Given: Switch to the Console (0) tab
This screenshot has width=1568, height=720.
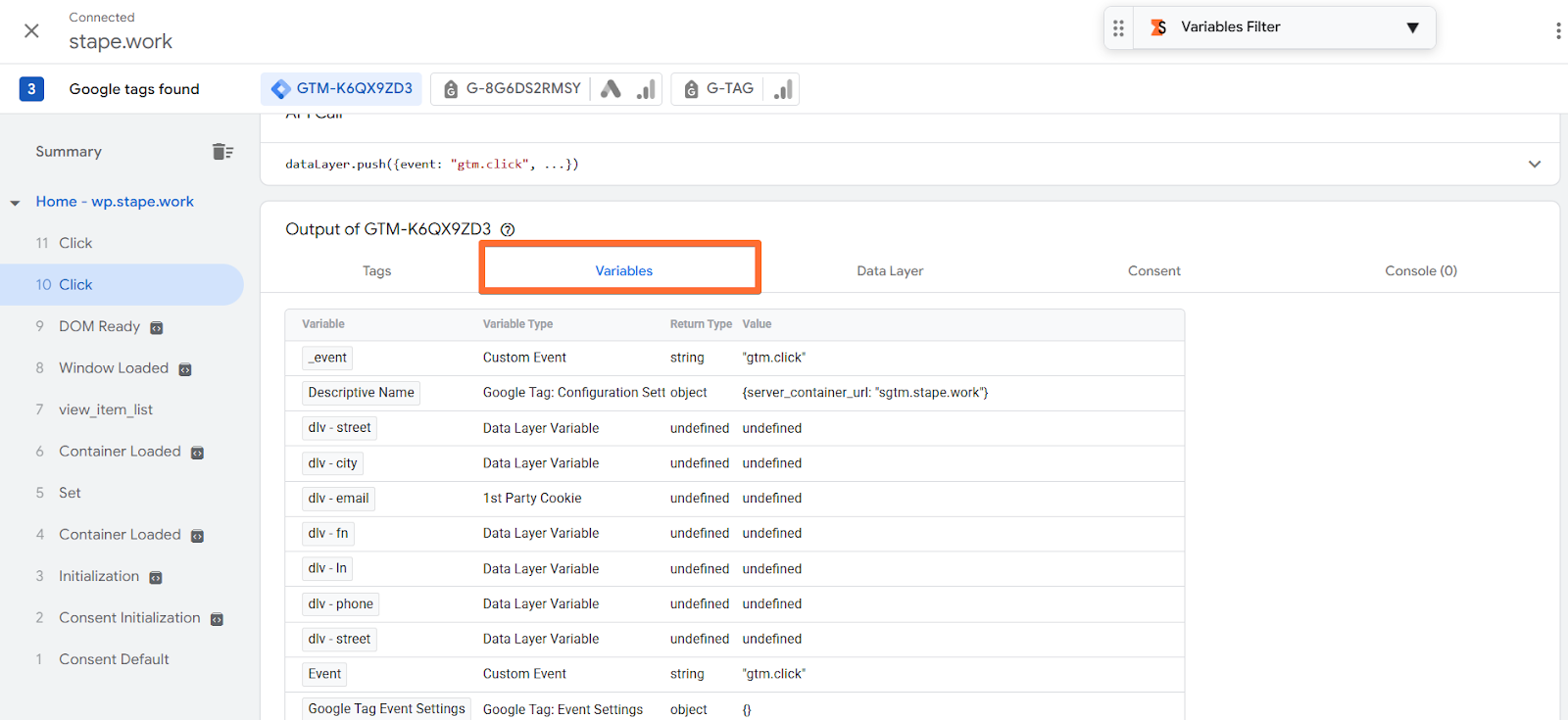Looking at the screenshot, I should pos(1421,271).
